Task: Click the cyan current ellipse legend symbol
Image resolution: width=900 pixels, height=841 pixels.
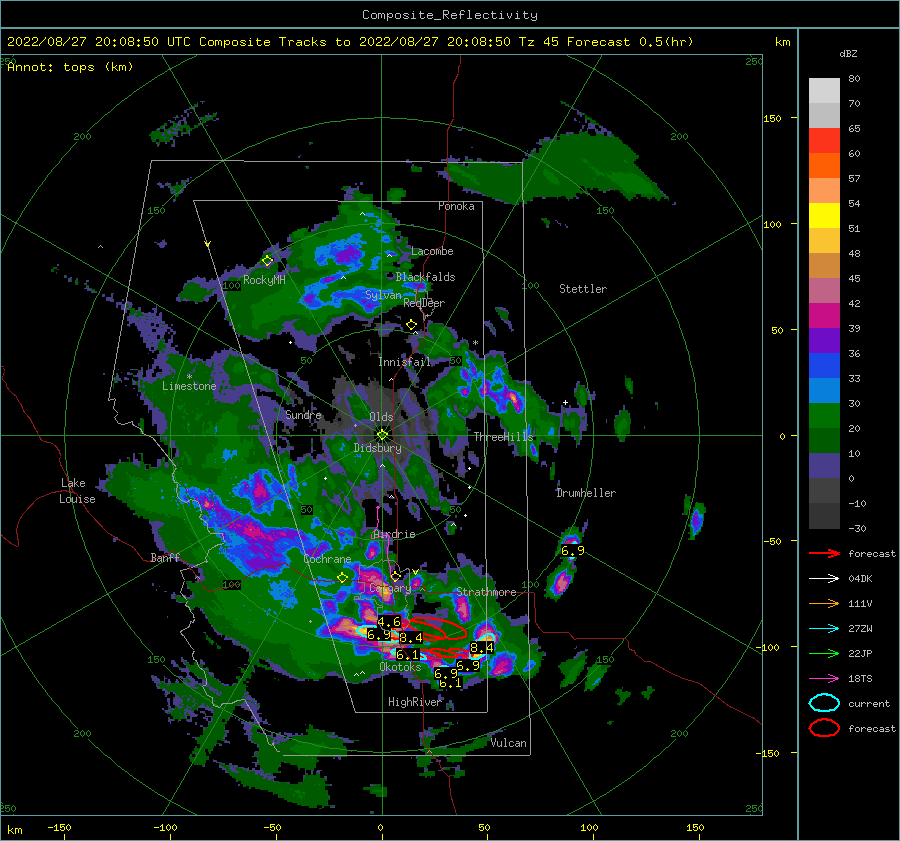Action: [x=824, y=703]
